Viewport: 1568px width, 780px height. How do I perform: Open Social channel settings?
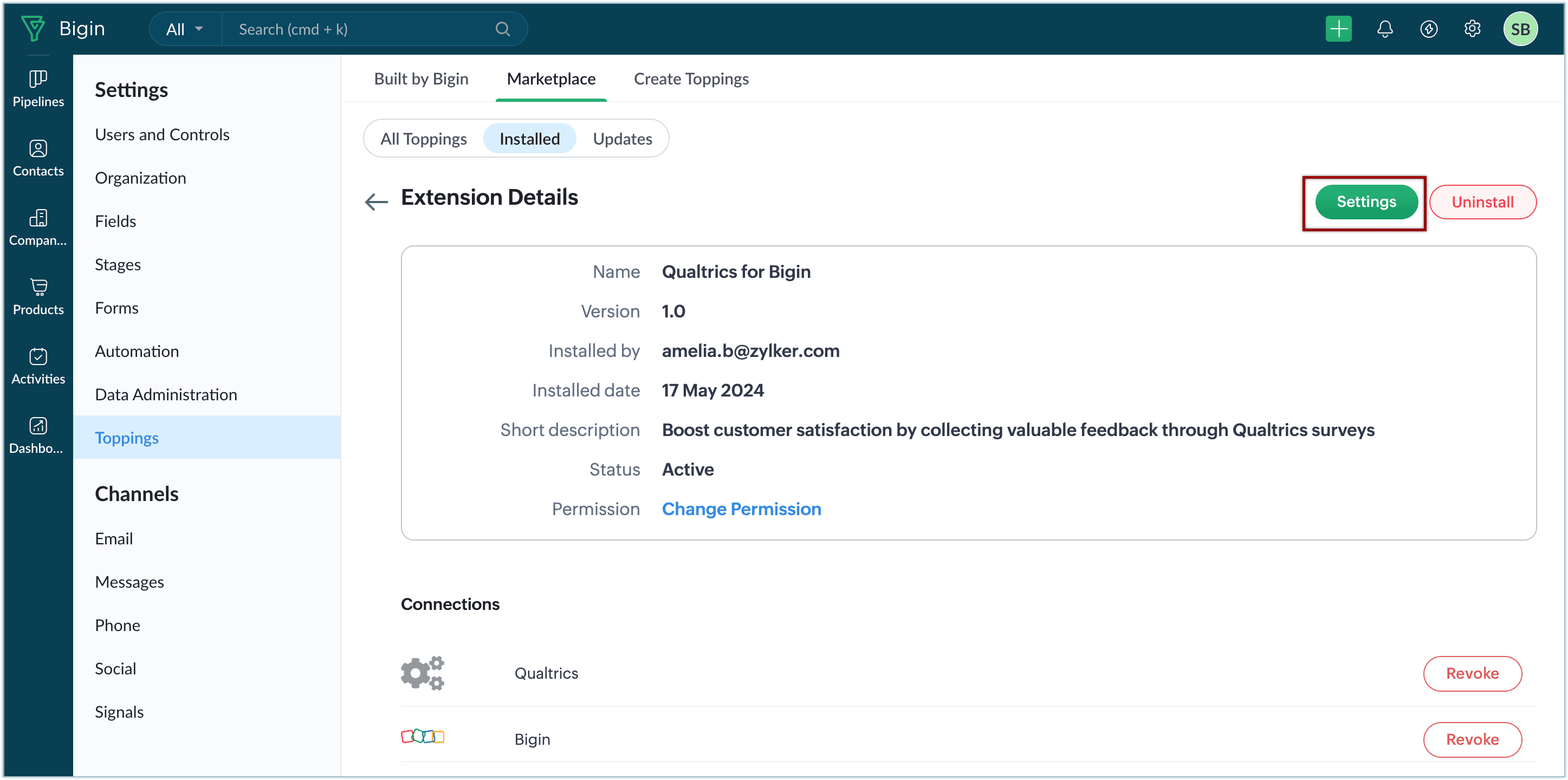(x=115, y=668)
